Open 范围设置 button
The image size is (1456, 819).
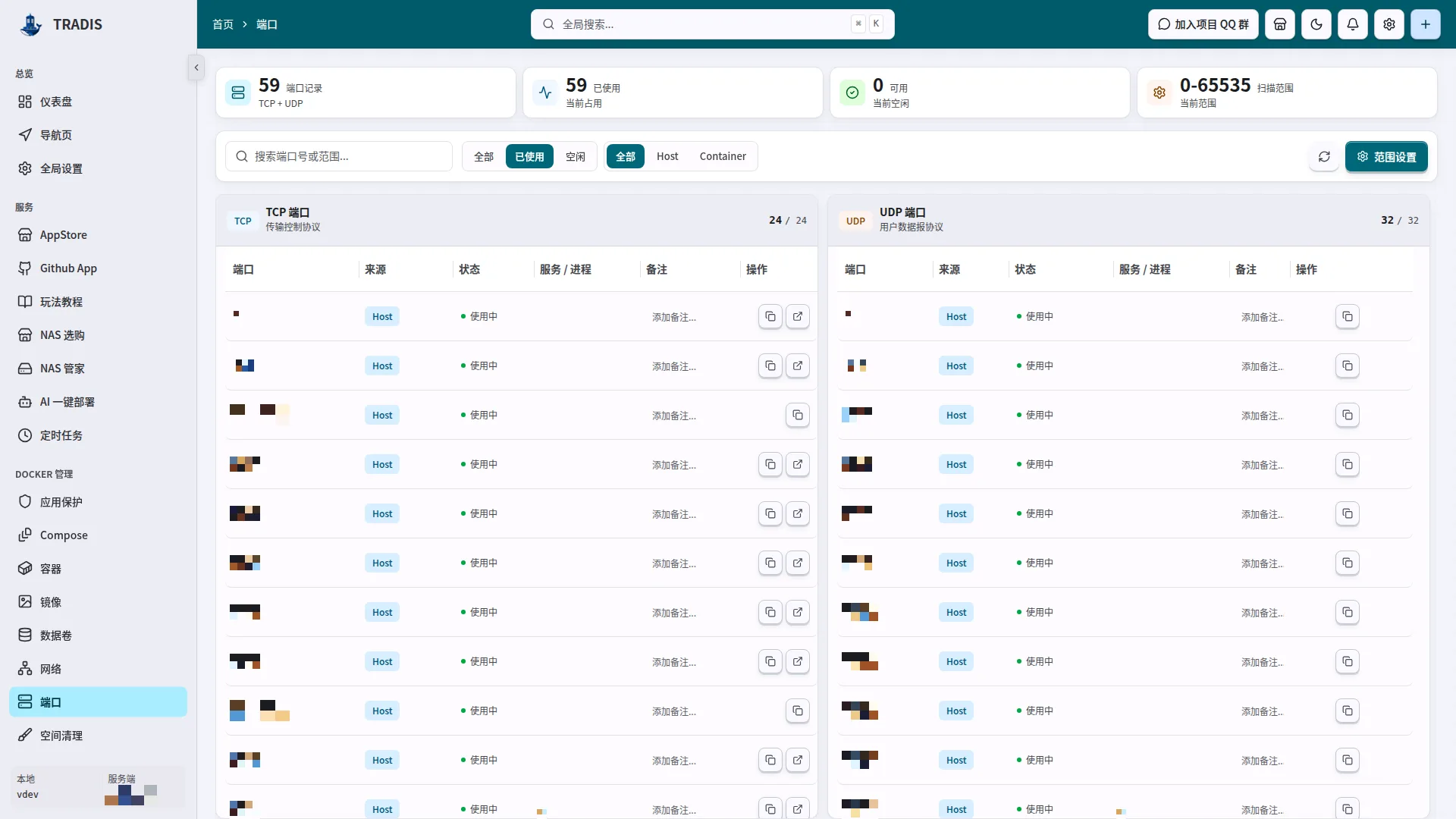coord(1386,156)
